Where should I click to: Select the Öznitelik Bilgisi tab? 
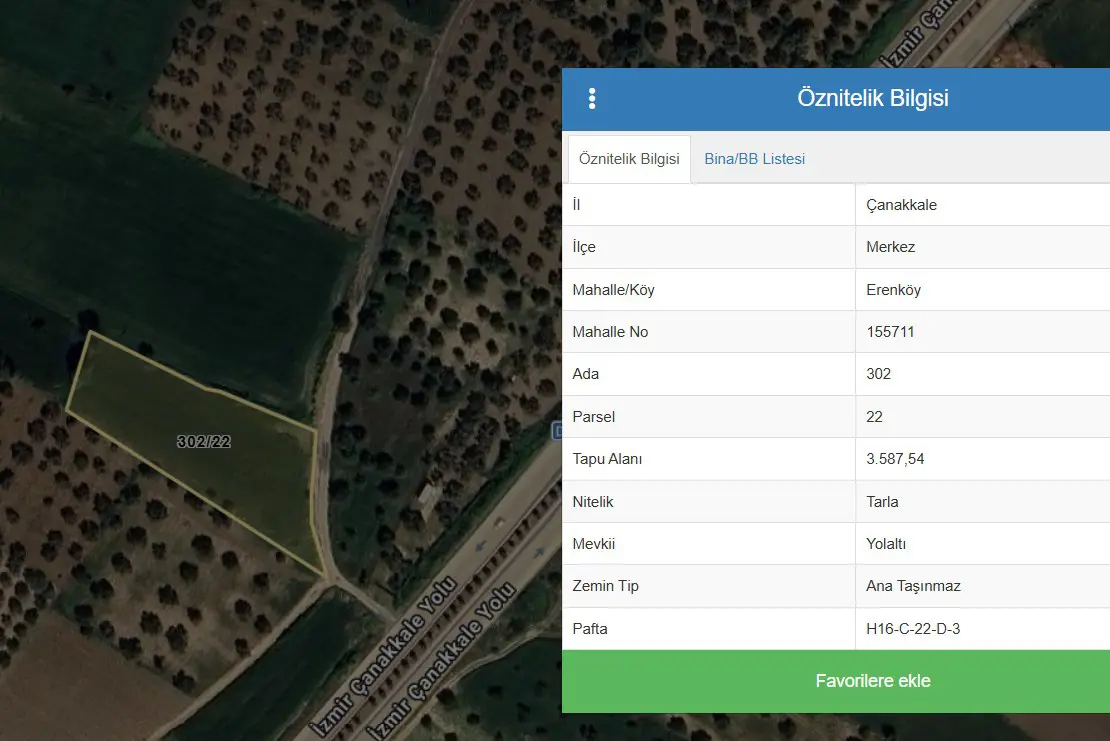pyautogui.click(x=629, y=159)
